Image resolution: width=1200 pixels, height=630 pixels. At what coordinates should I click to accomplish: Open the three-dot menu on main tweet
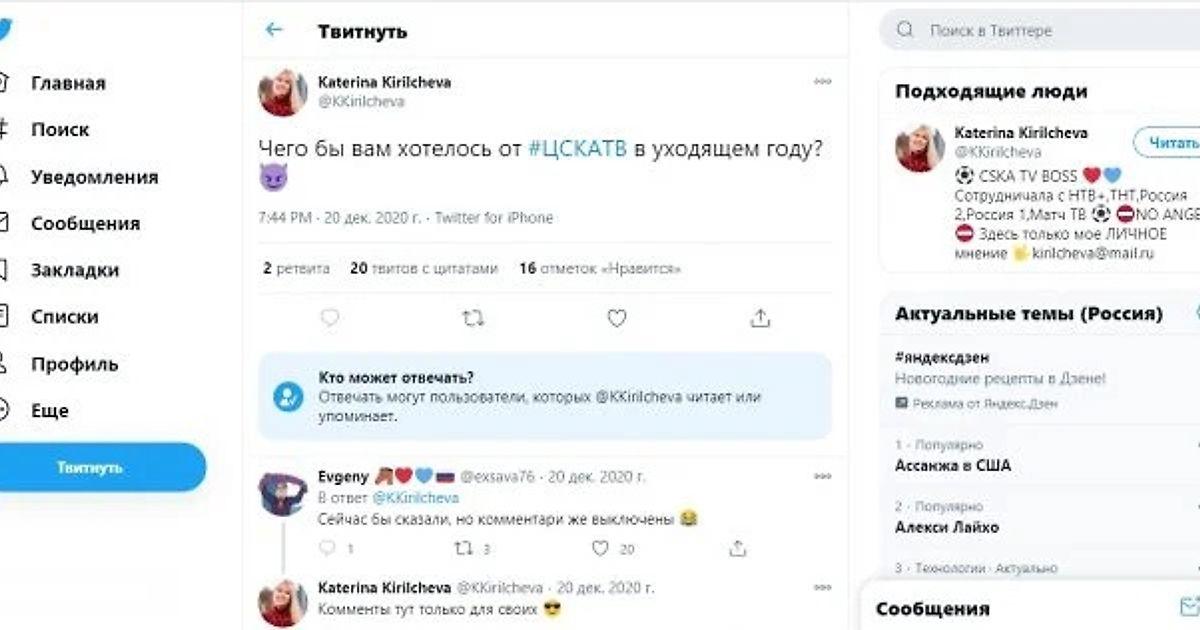tap(823, 82)
